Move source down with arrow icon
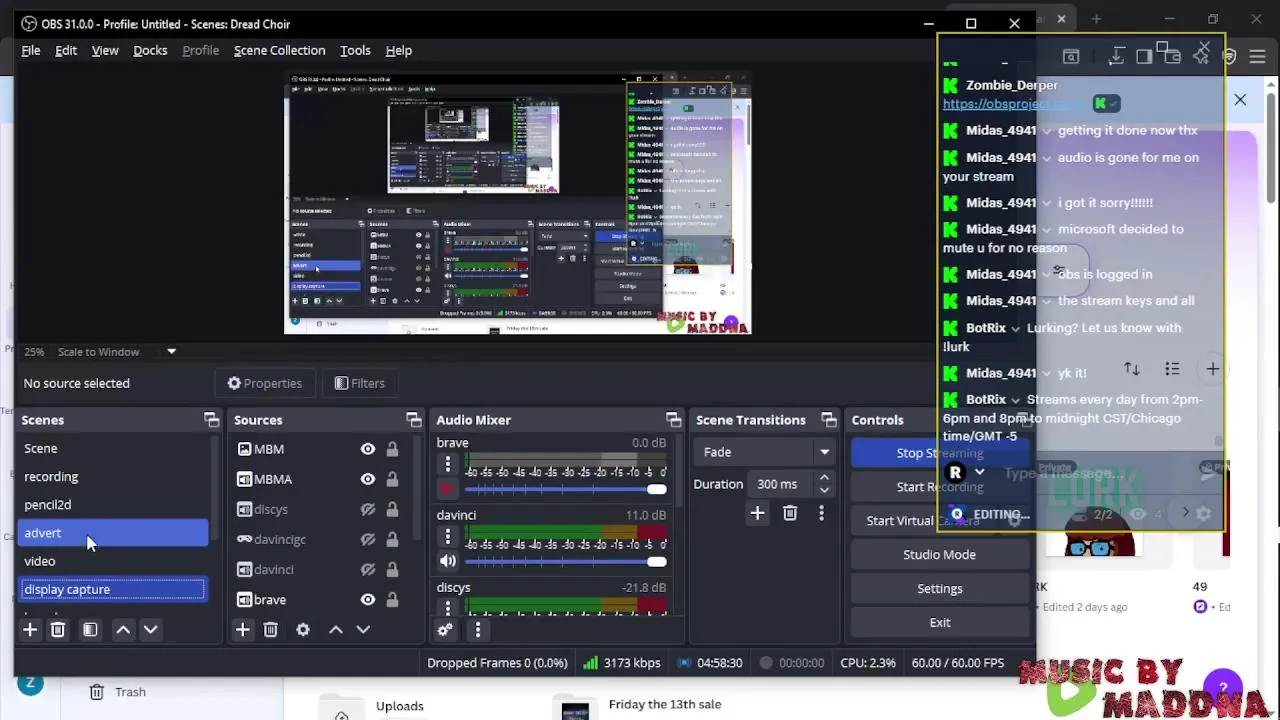The width and height of the screenshot is (1280, 720). click(x=363, y=629)
